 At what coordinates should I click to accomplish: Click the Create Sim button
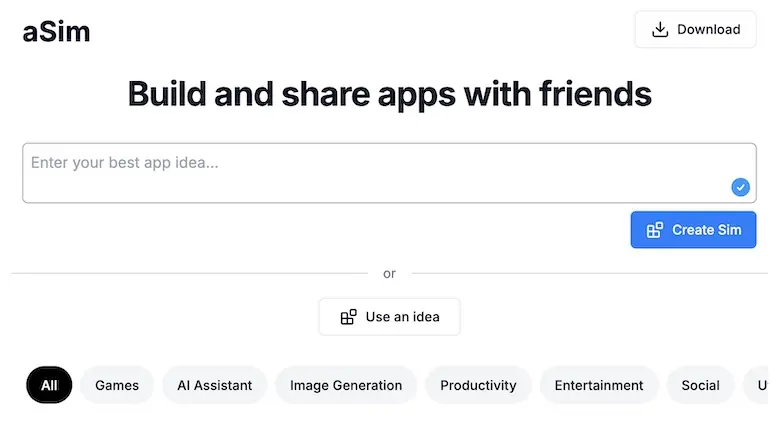click(693, 230)
